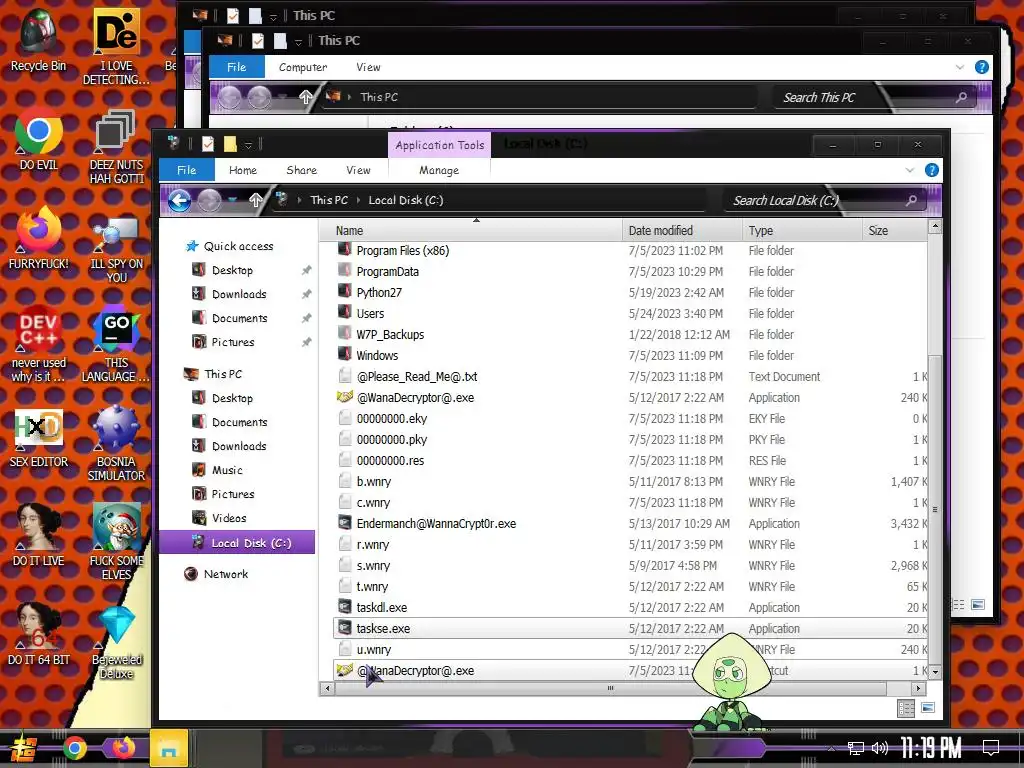Image resolution: width=1024 pixels, height=768 pixels.
Task: Open the File tab in Local Disk window
Action: [187, 170]
